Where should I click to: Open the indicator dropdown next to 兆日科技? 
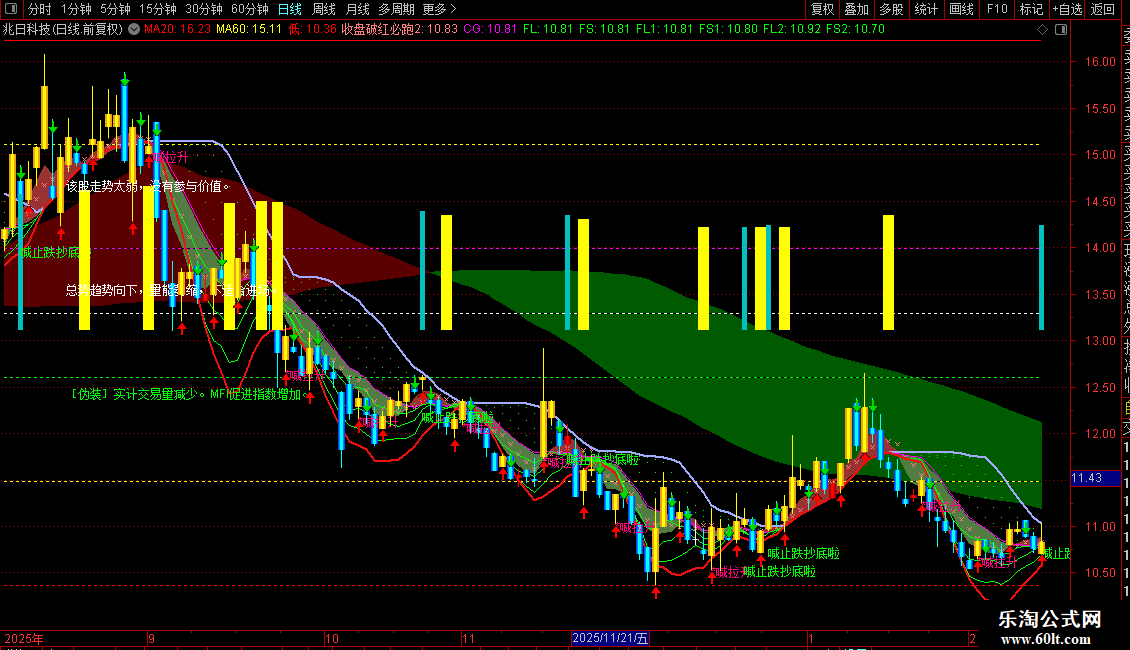134,29
